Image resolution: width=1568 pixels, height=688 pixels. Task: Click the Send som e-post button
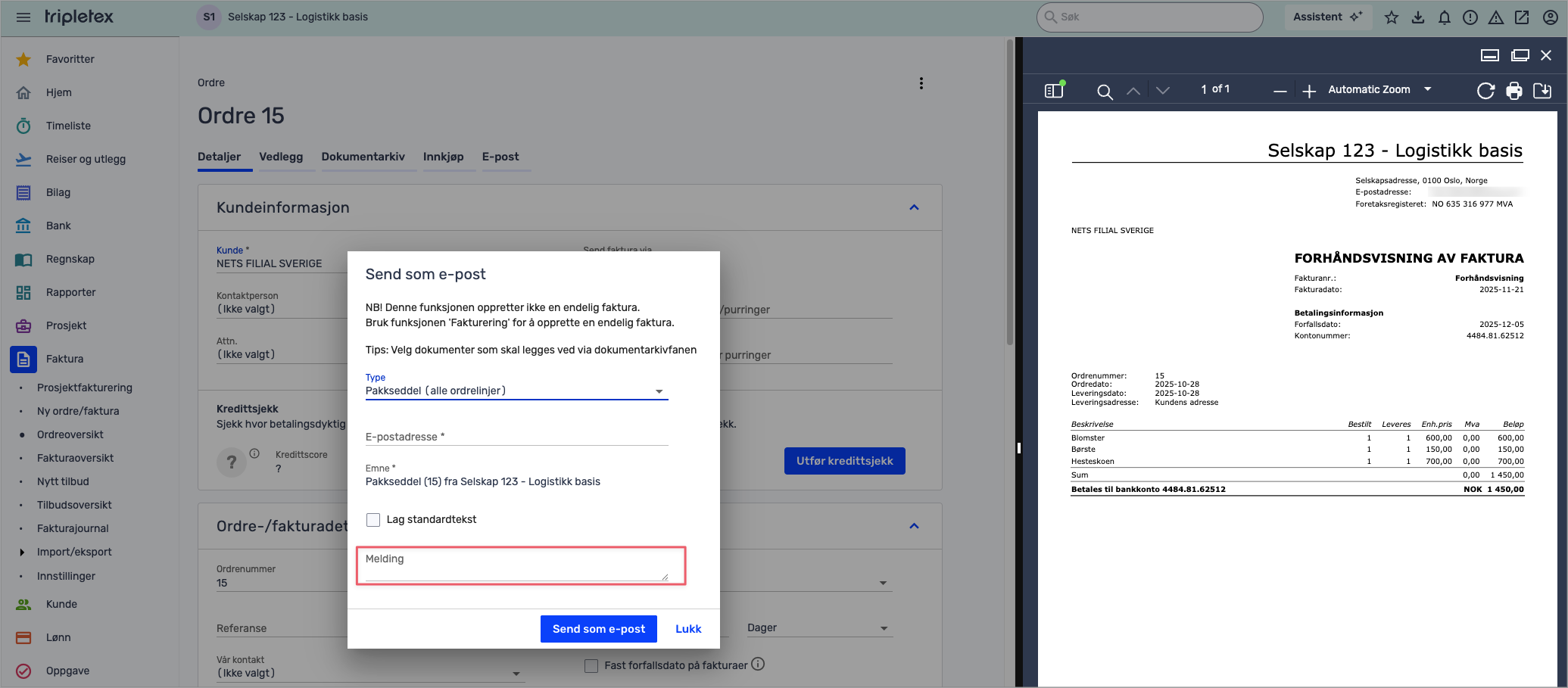(598, 629)
